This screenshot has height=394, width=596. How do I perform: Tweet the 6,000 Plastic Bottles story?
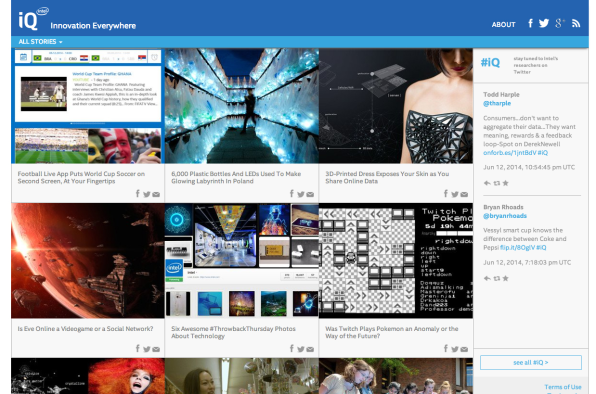301,194
